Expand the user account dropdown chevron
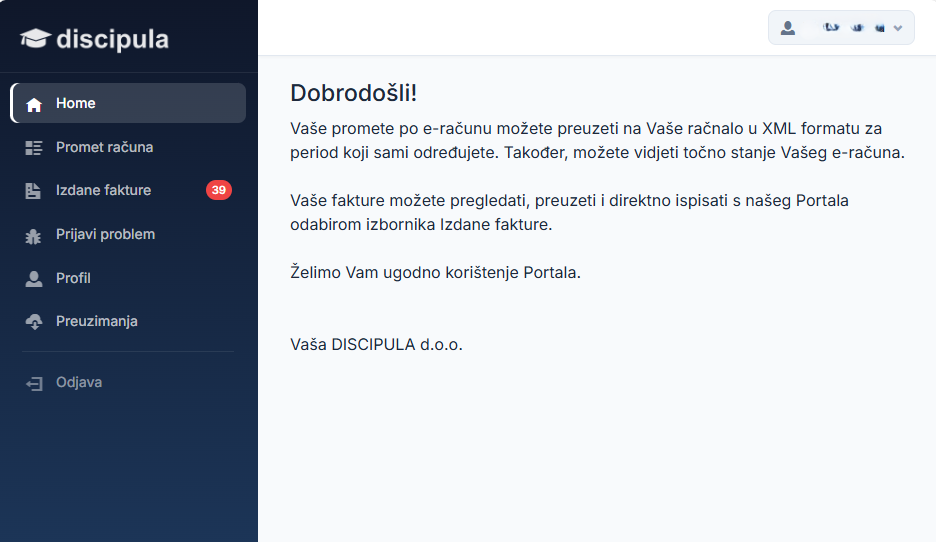This screenshot has width=936, height=542. (x=898, y=28)
